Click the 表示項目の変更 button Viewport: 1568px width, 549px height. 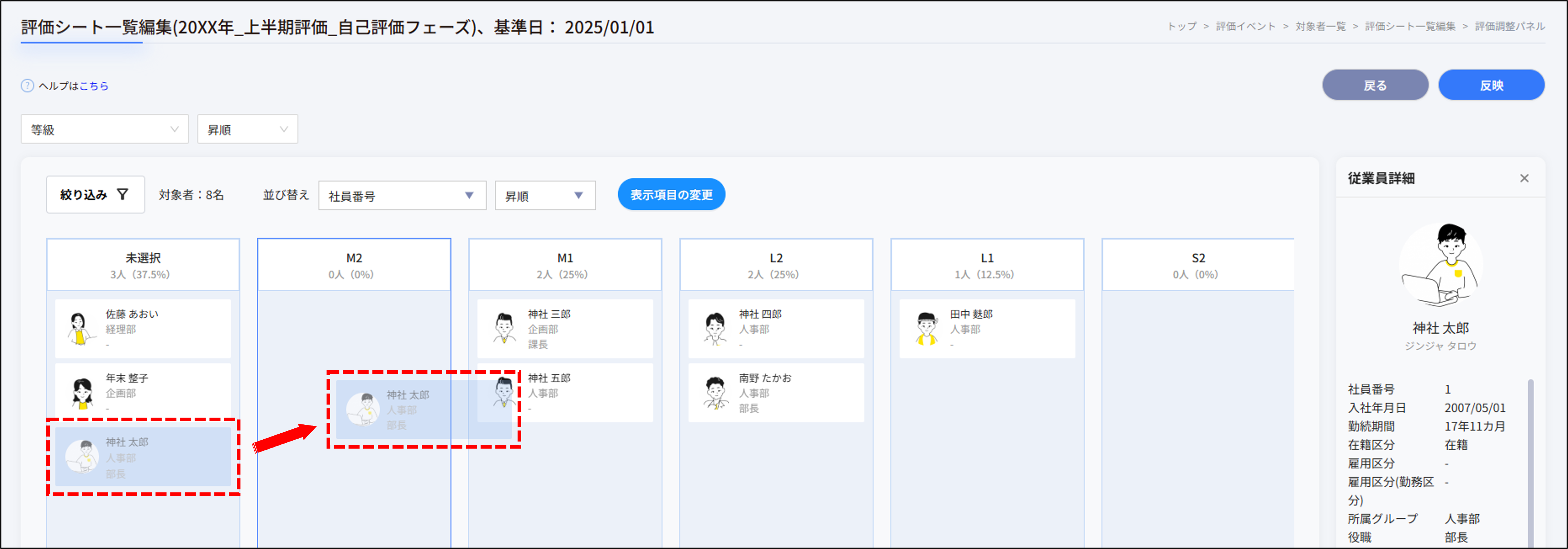coord(671,194)
